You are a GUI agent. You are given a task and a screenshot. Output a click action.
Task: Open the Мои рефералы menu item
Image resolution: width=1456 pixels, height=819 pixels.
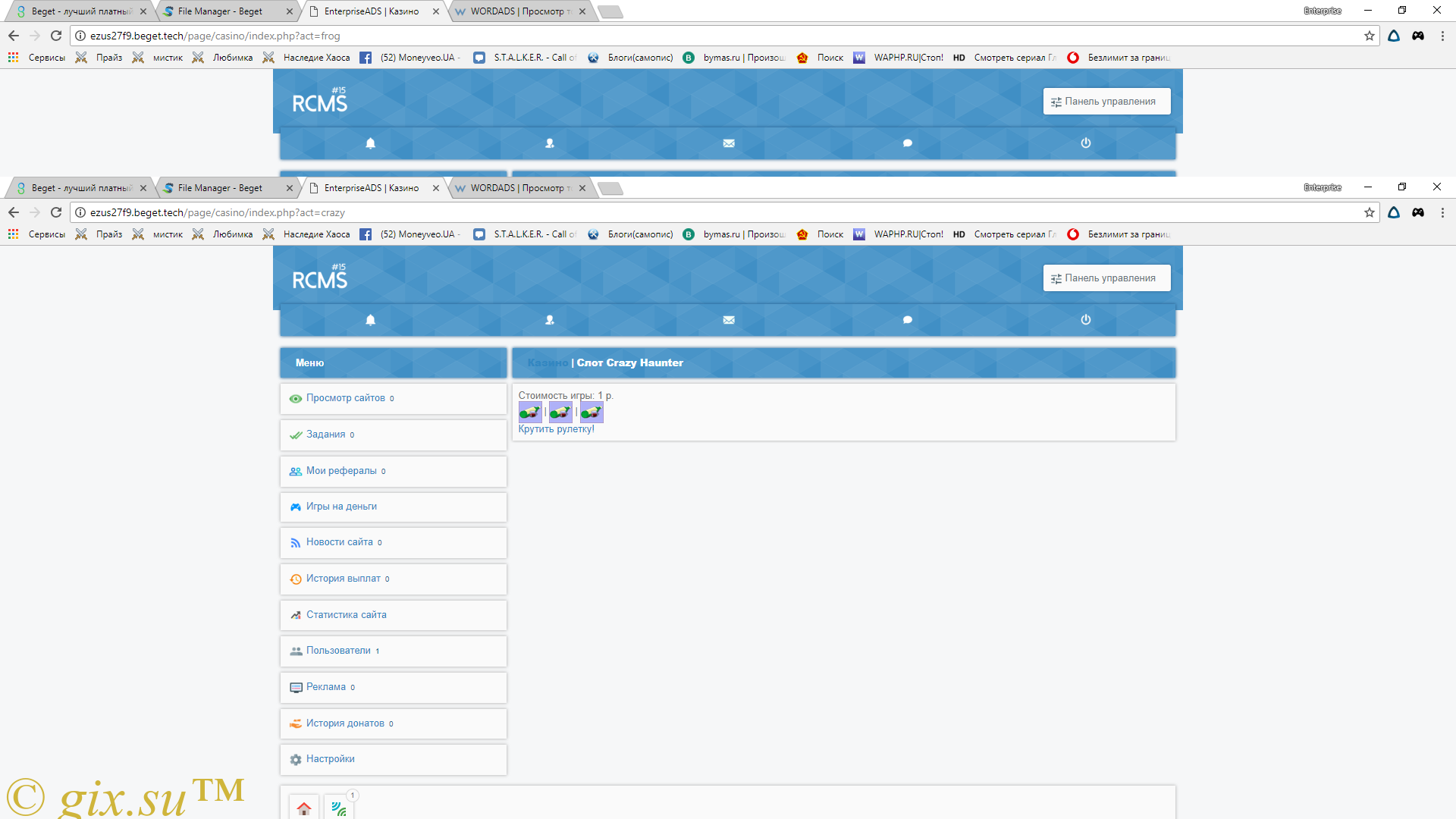click(x=393, y=472)
